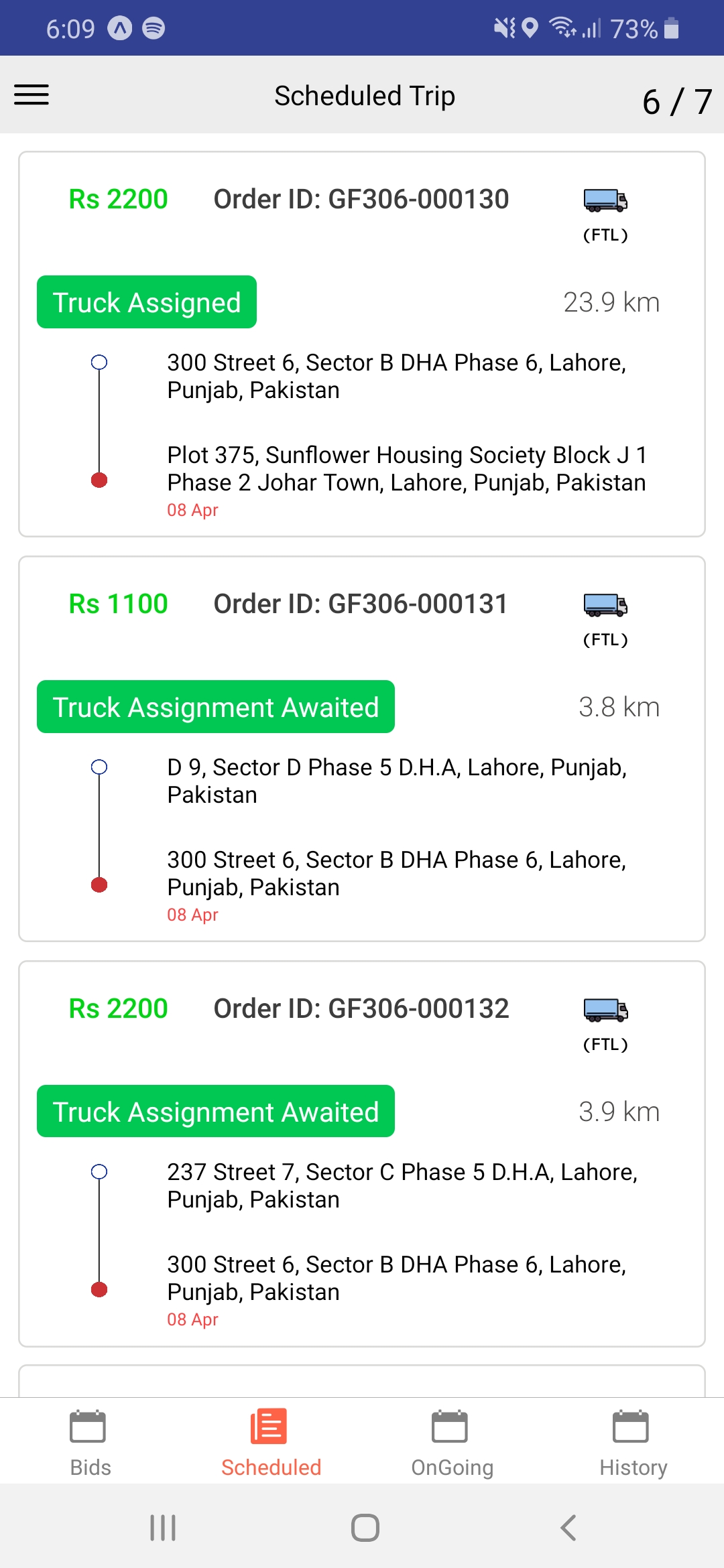Tap the Truck Assigned status badge
724x1568 pixels.
(x=147, y=302)
